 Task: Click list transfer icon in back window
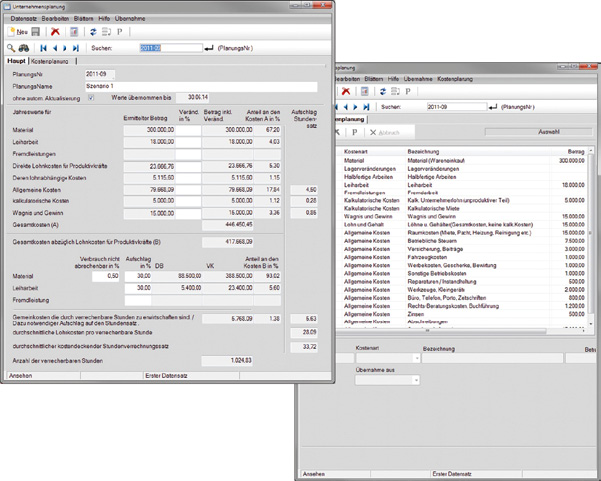coord(395,91)
